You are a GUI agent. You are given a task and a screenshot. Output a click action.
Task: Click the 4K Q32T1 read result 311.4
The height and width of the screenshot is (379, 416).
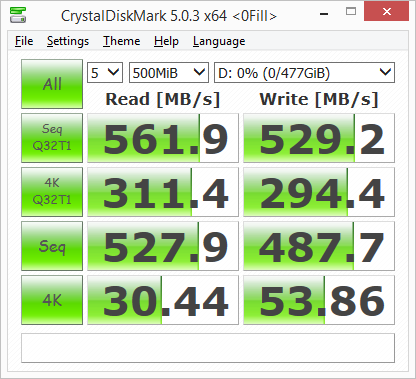[x=163, y=192]
